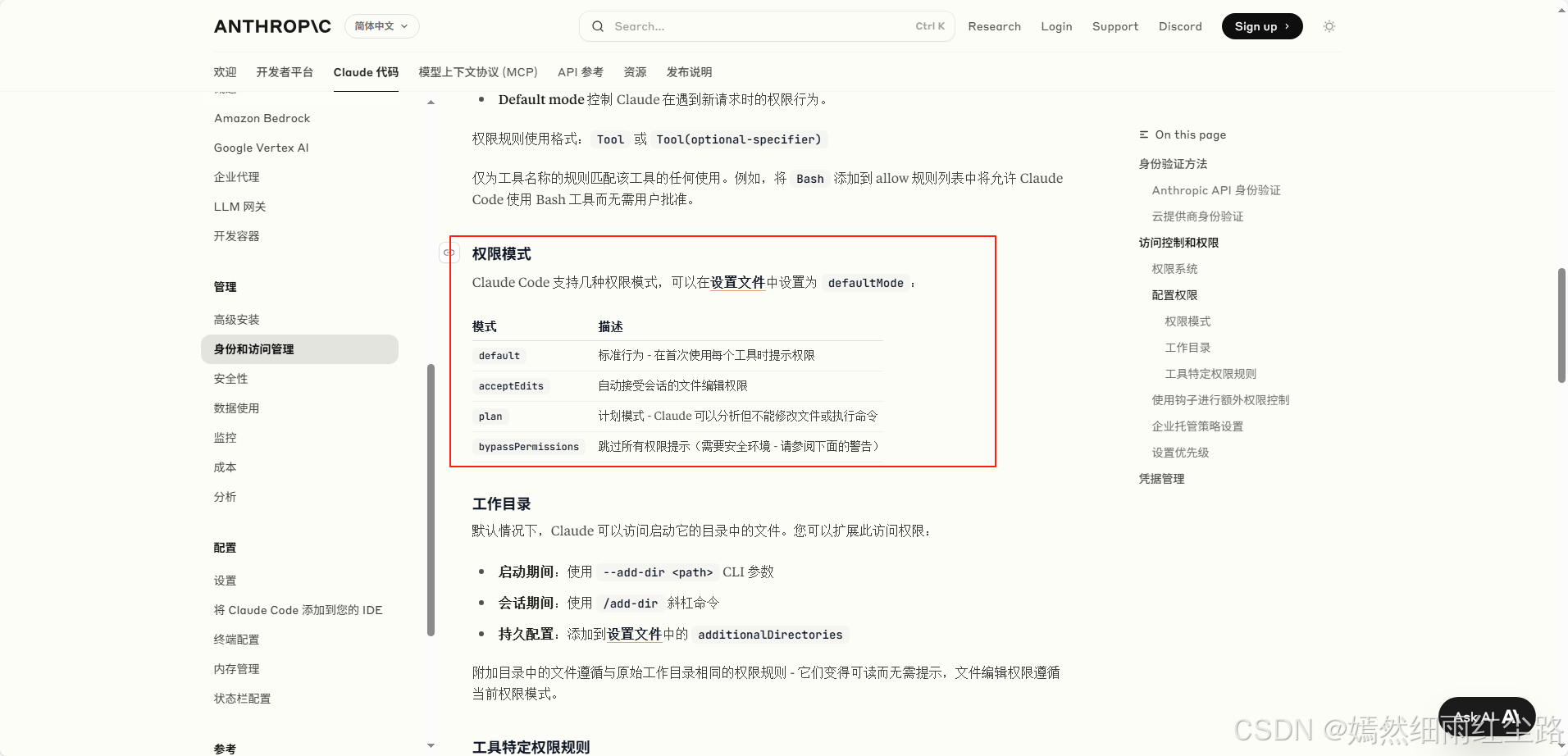Follow 设置文件 link under 持久配置
This screenshot has width=1568, height=756.
(634, 634)
